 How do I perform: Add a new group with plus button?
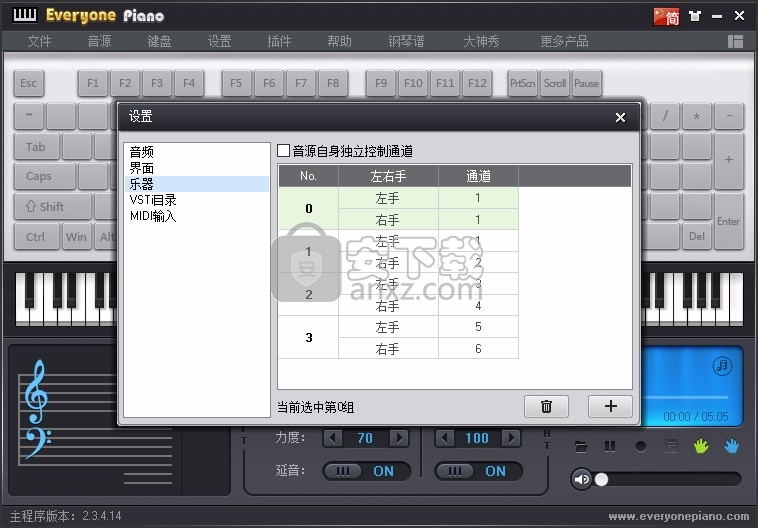point(610,406)
